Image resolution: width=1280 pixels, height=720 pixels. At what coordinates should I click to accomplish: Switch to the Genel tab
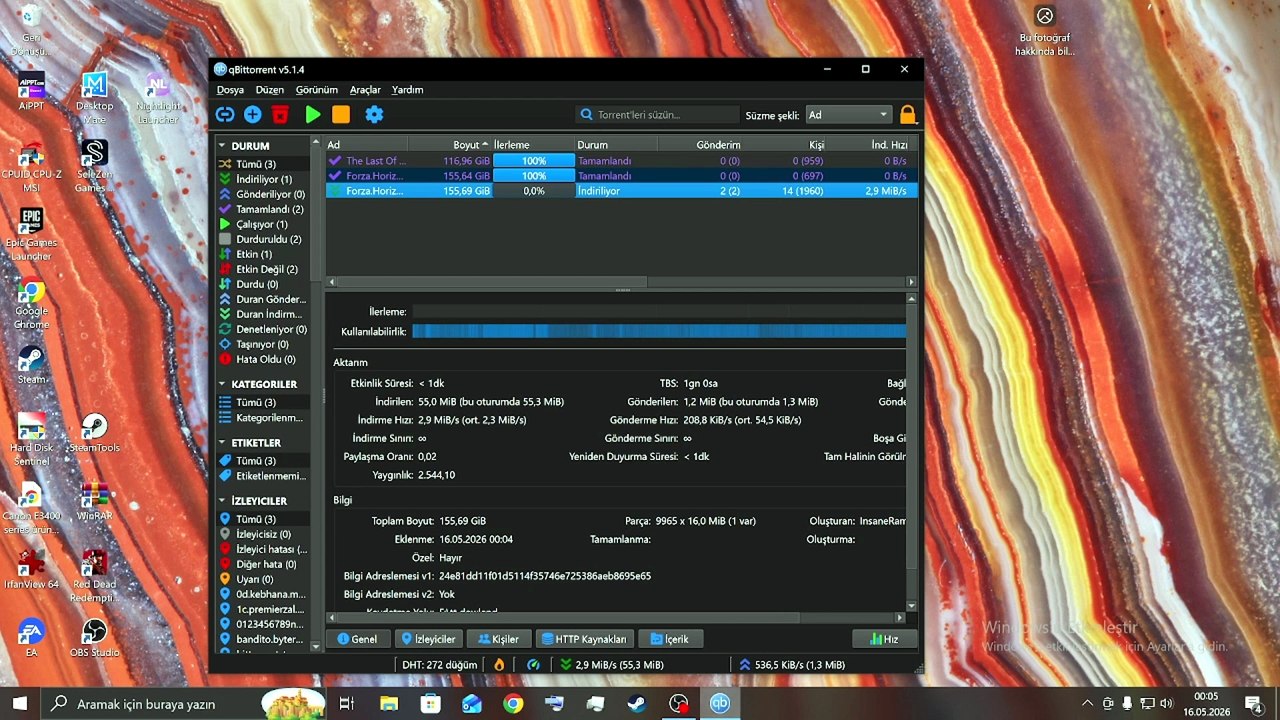(x=357, y=639)
